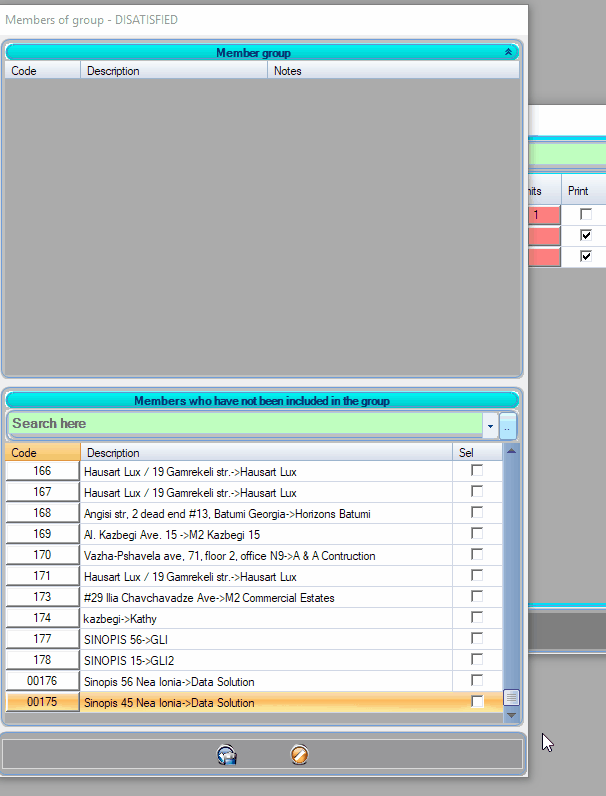The width and height of the screenshot is (606, 796).
Task: Select the SINOPIS 56->GLI row
Action: coord(265,639)
